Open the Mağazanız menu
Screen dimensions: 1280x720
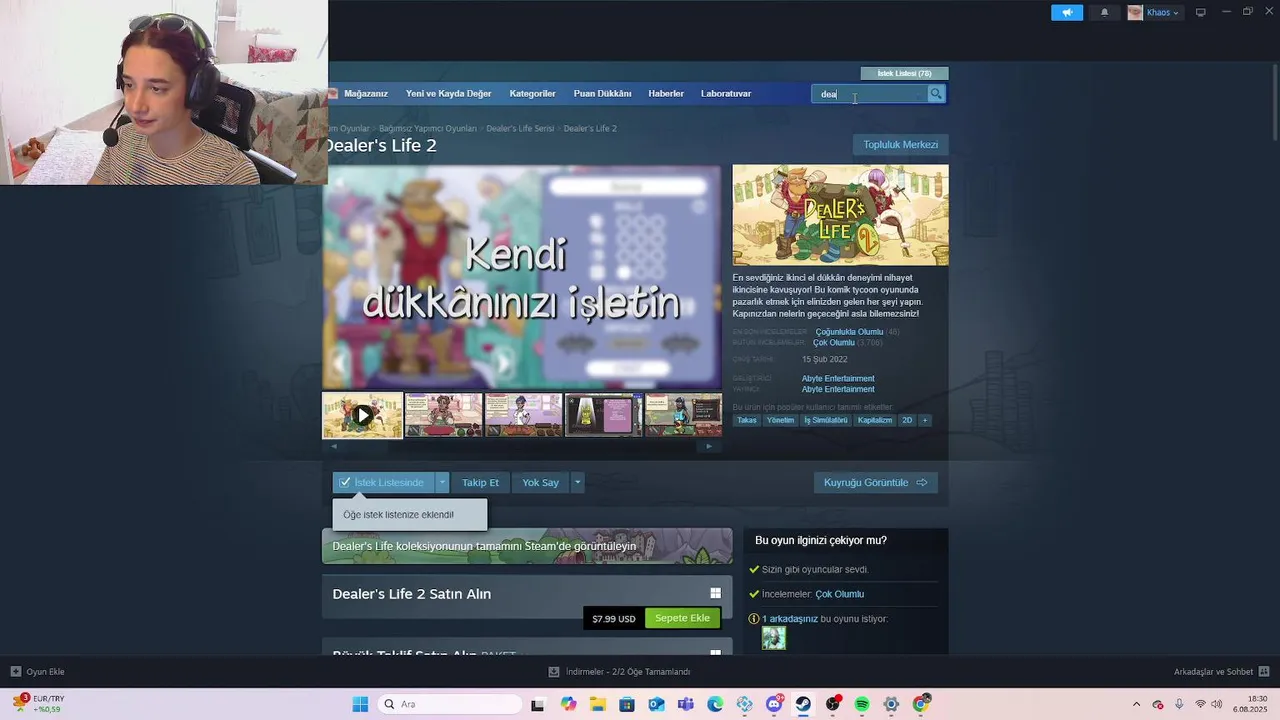[365, 93]
